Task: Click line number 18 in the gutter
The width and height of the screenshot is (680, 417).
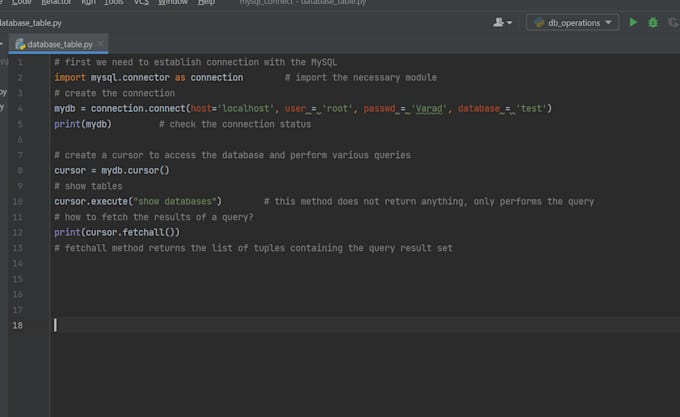Action: click(x=17, y=326)
